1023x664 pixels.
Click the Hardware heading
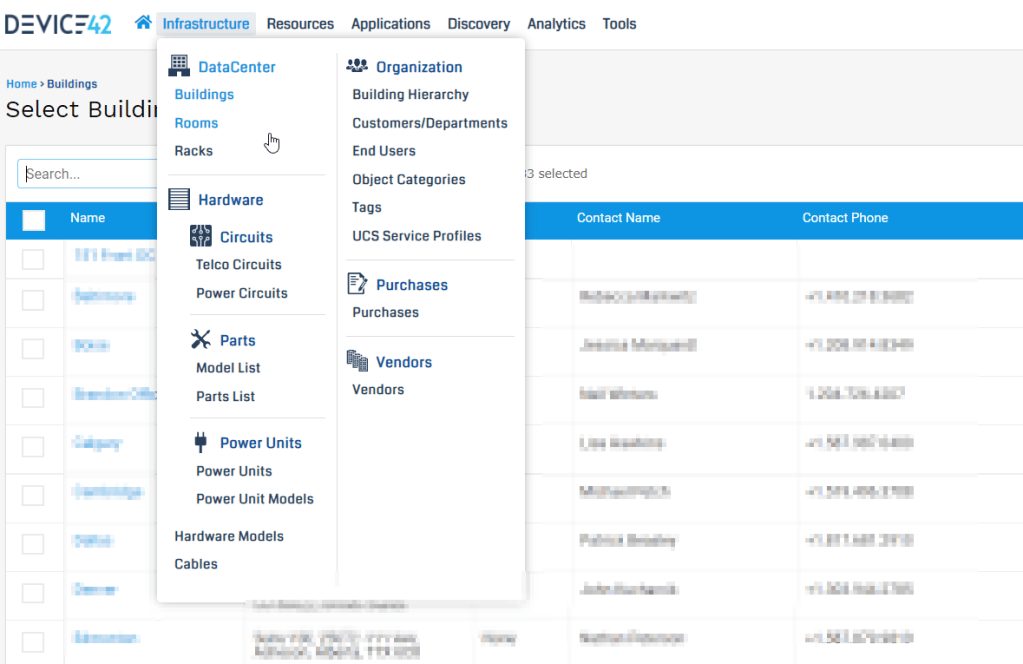coord(231,200)
